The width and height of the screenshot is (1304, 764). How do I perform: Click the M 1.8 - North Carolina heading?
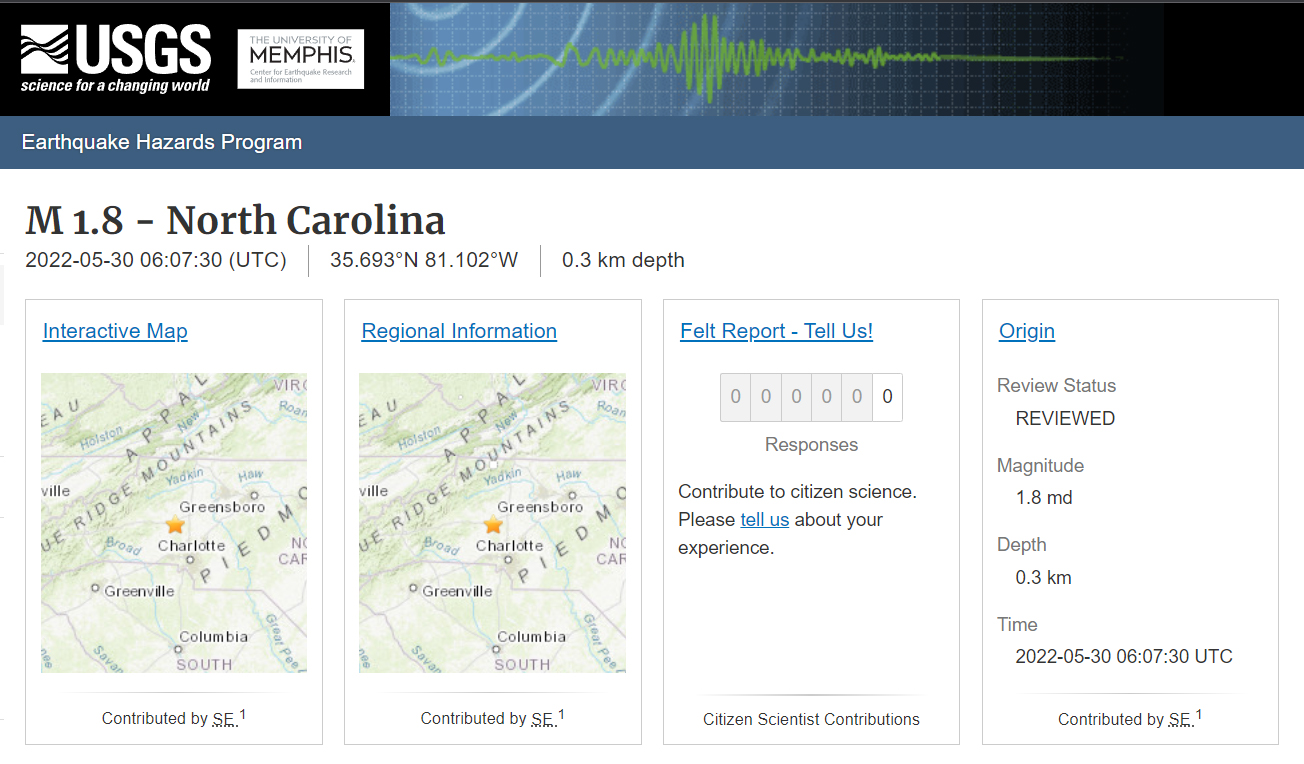click(x=235, y=220)
